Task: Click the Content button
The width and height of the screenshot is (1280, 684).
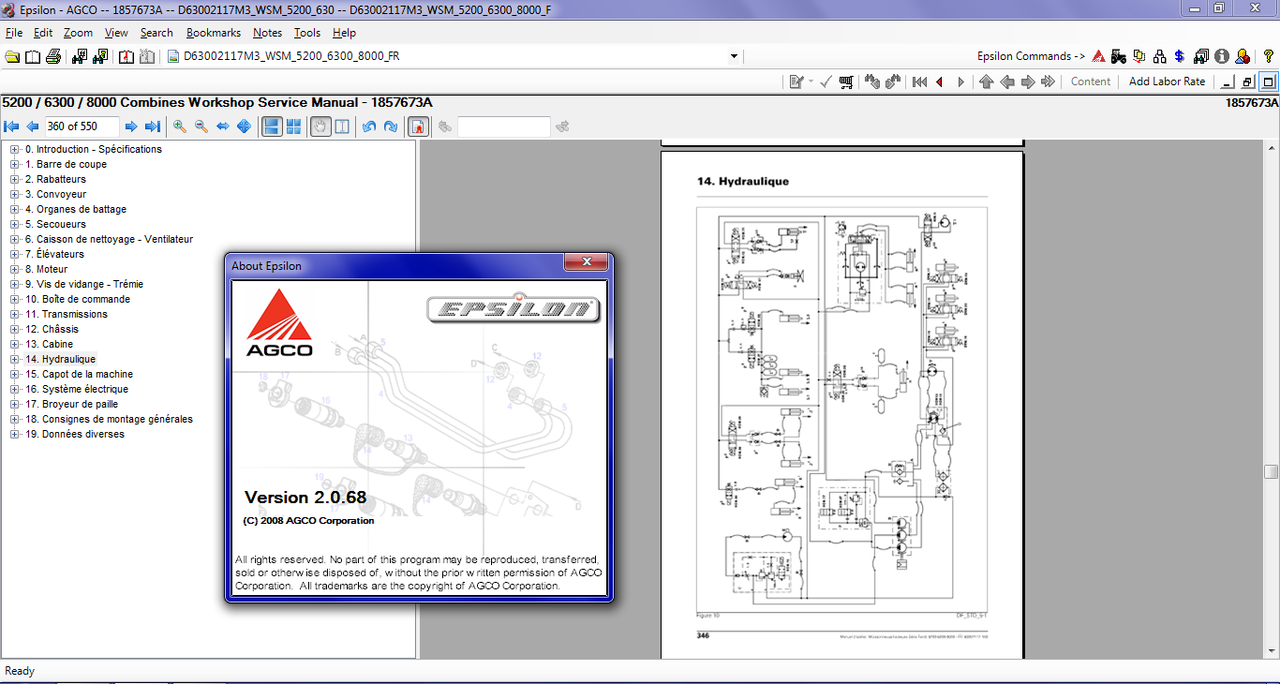Action: tap(1090, 82)
